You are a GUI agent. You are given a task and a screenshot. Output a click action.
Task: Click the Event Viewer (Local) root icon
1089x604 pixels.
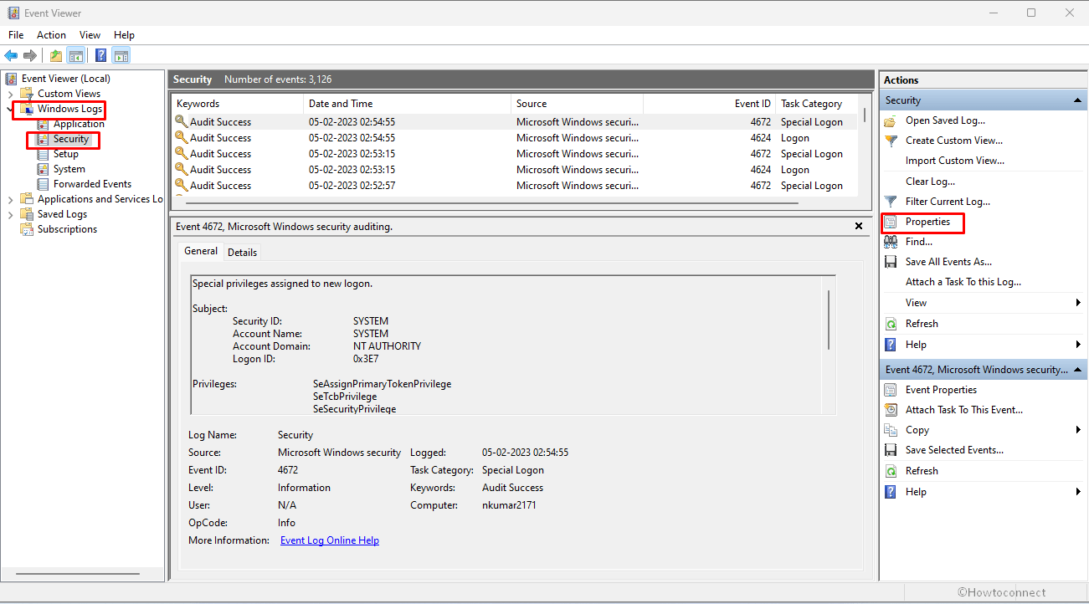click(11, 79)
